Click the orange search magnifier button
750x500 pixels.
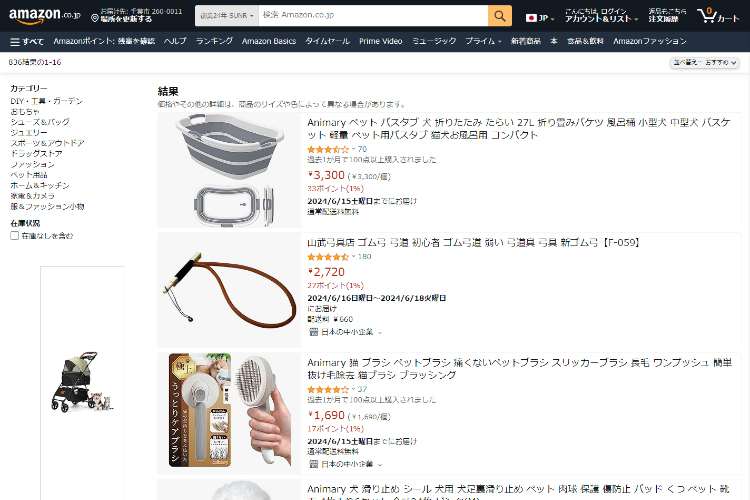(x=500, y=16)
